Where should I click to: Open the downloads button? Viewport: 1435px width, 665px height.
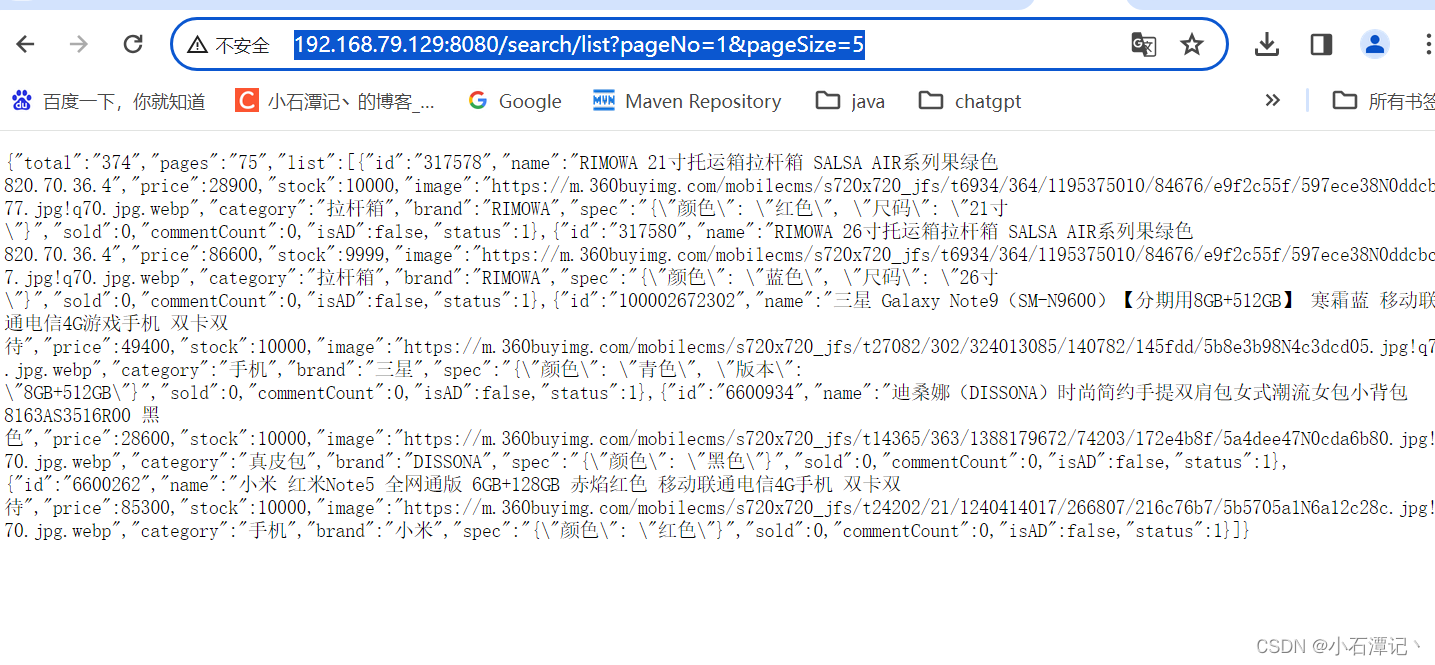point(1267,44)
